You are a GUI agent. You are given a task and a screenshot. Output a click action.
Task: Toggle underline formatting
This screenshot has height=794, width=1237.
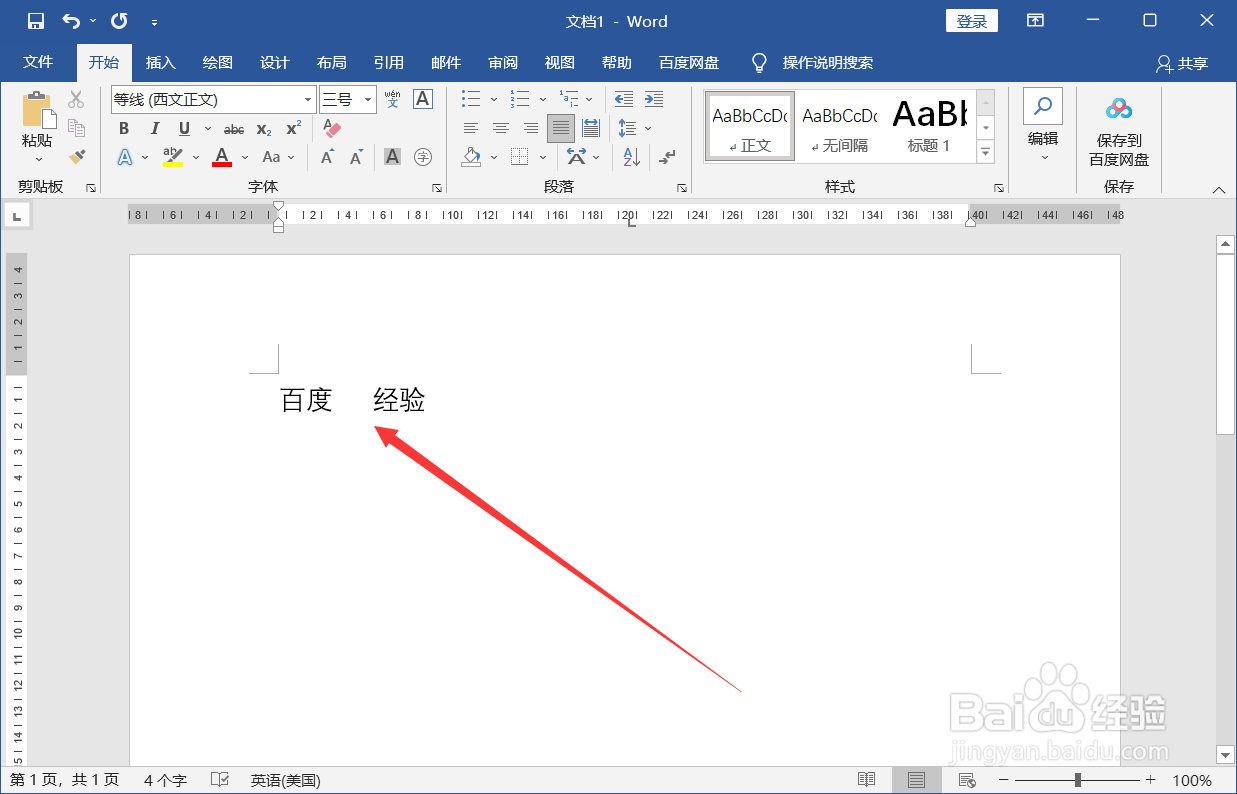coord(184,129)
